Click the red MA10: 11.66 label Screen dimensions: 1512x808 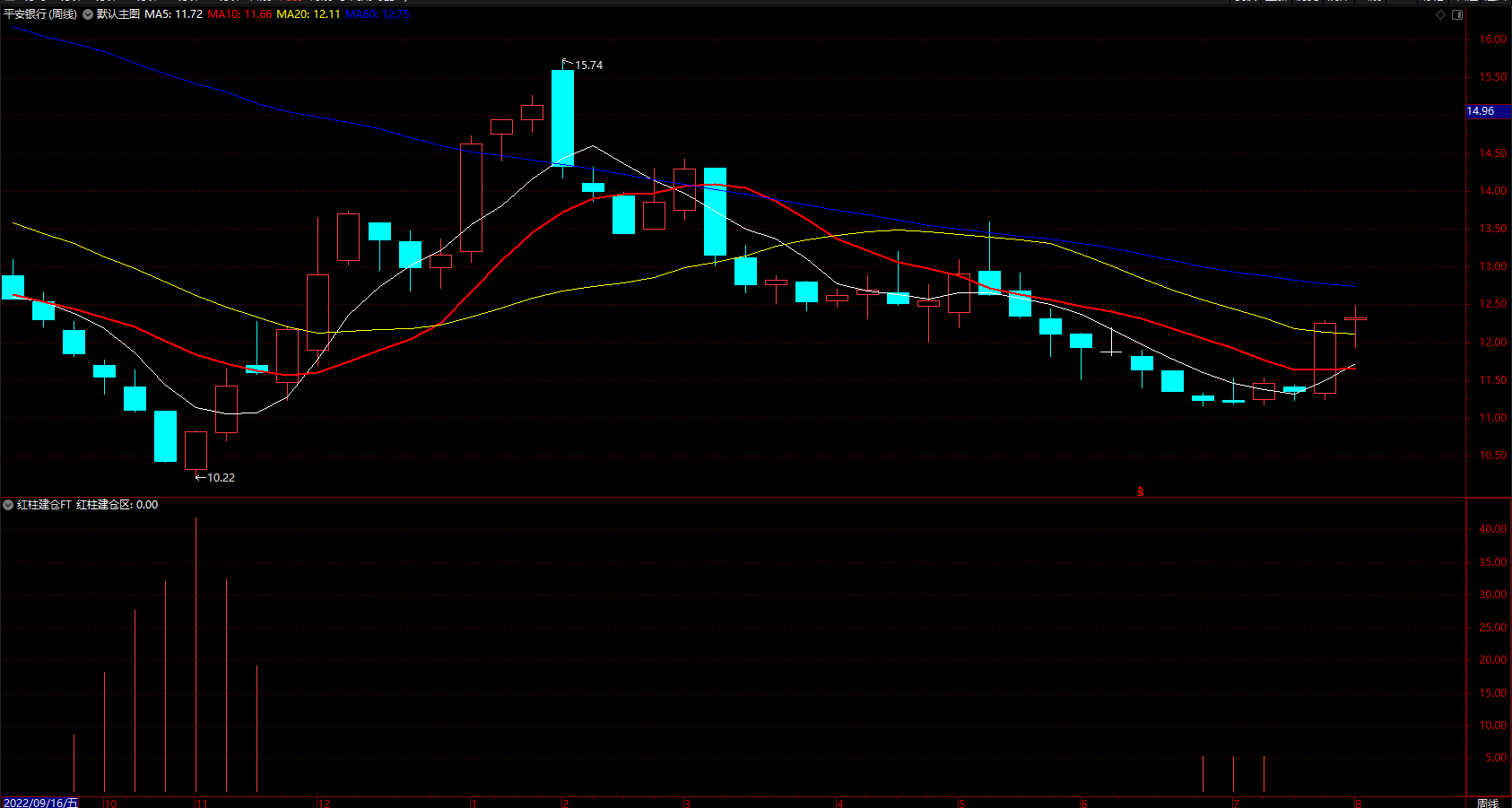(x=239, y=14)
